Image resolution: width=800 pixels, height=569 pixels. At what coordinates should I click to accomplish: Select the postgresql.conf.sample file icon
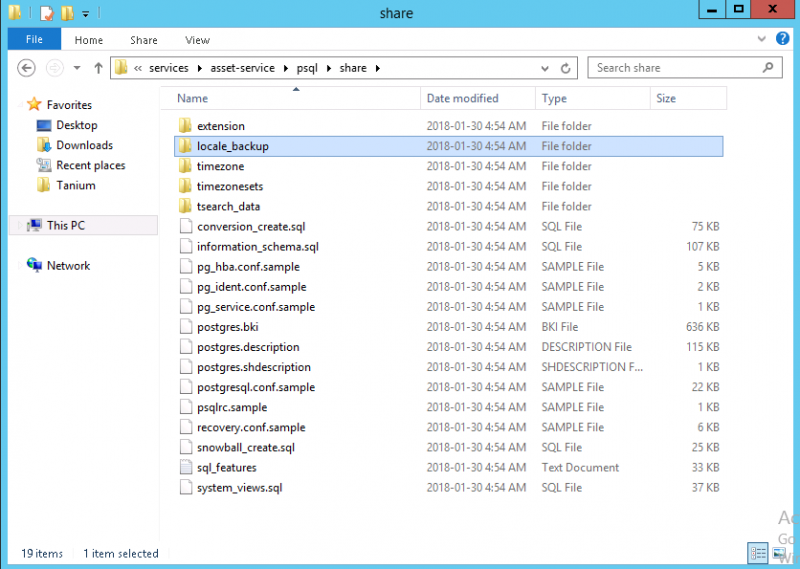[x=186, y=387]
